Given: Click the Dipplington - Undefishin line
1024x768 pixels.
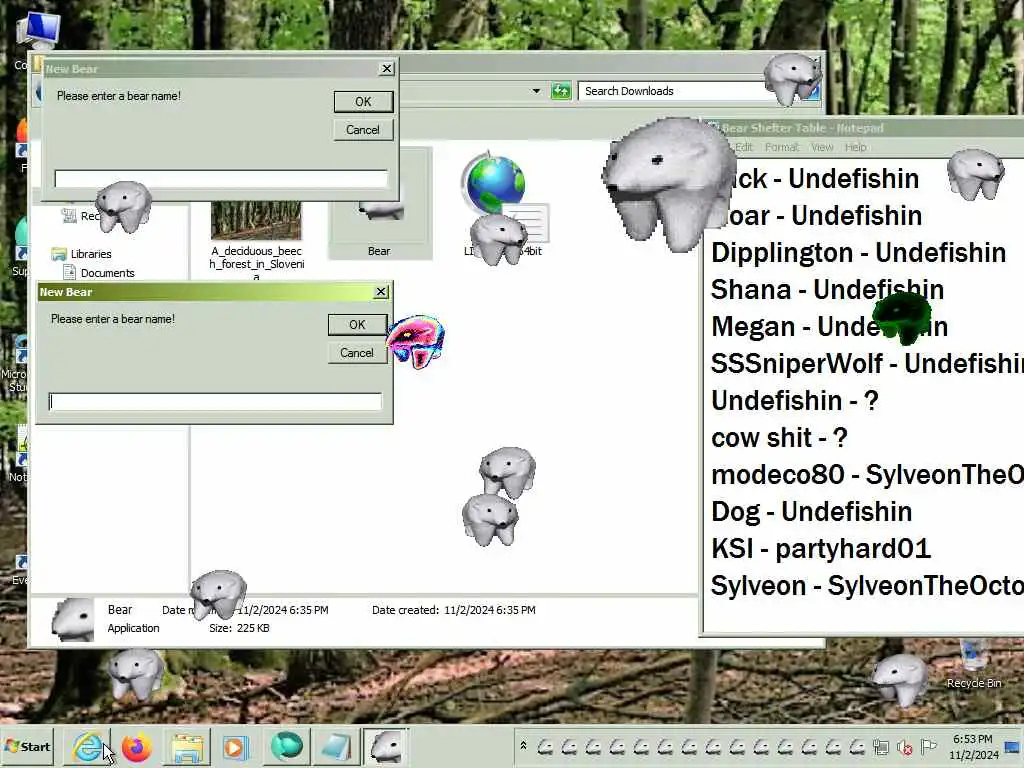Looking at the screenshot, I should pyautogui.click(x=858, y=253).
